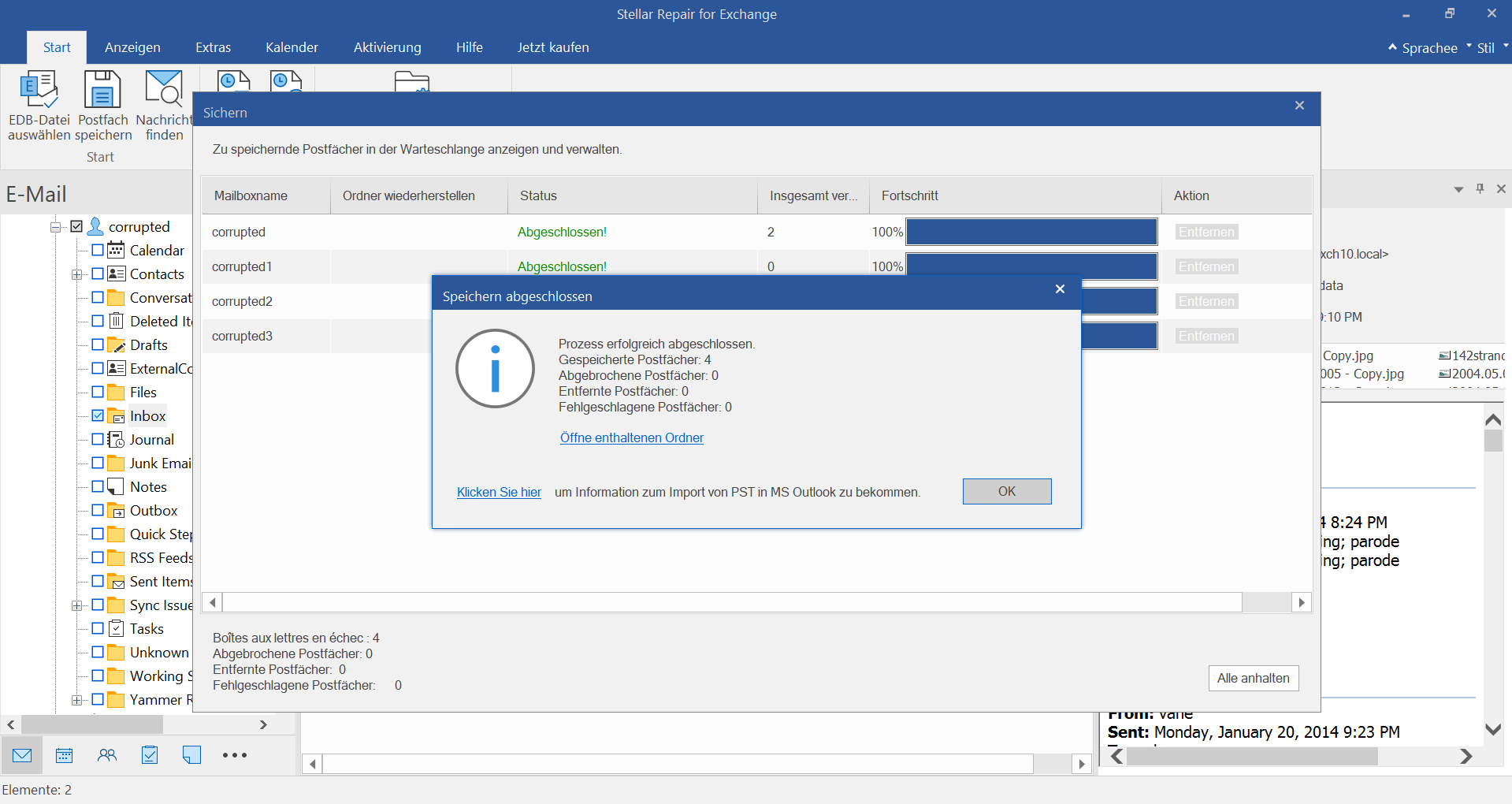The height and width of the screenshot is (804, 1512).
Task: Click the Sichern dialog horizontal scrollbar track
Action: (x=731, y=602)
